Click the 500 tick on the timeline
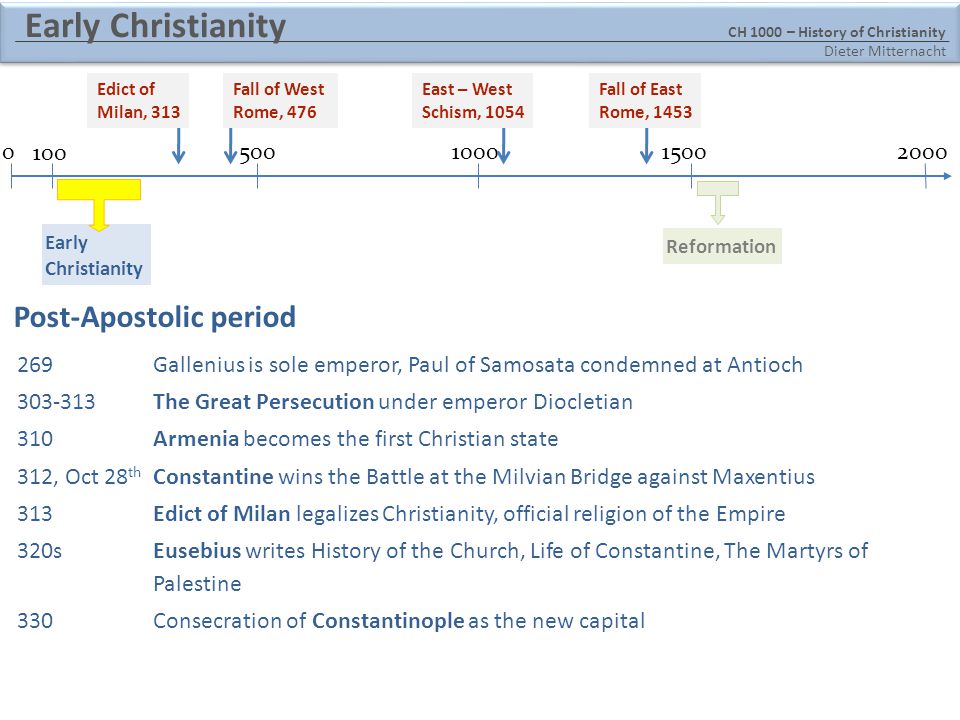960x720 pixels. click(x=257, y=176)
